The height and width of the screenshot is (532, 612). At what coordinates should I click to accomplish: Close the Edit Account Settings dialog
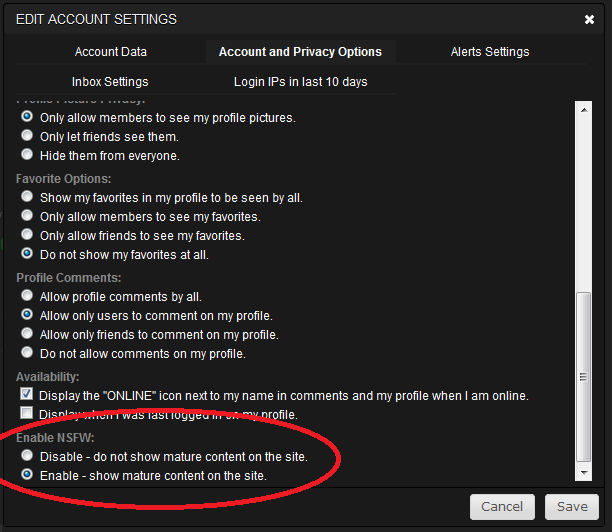(589, 19)
